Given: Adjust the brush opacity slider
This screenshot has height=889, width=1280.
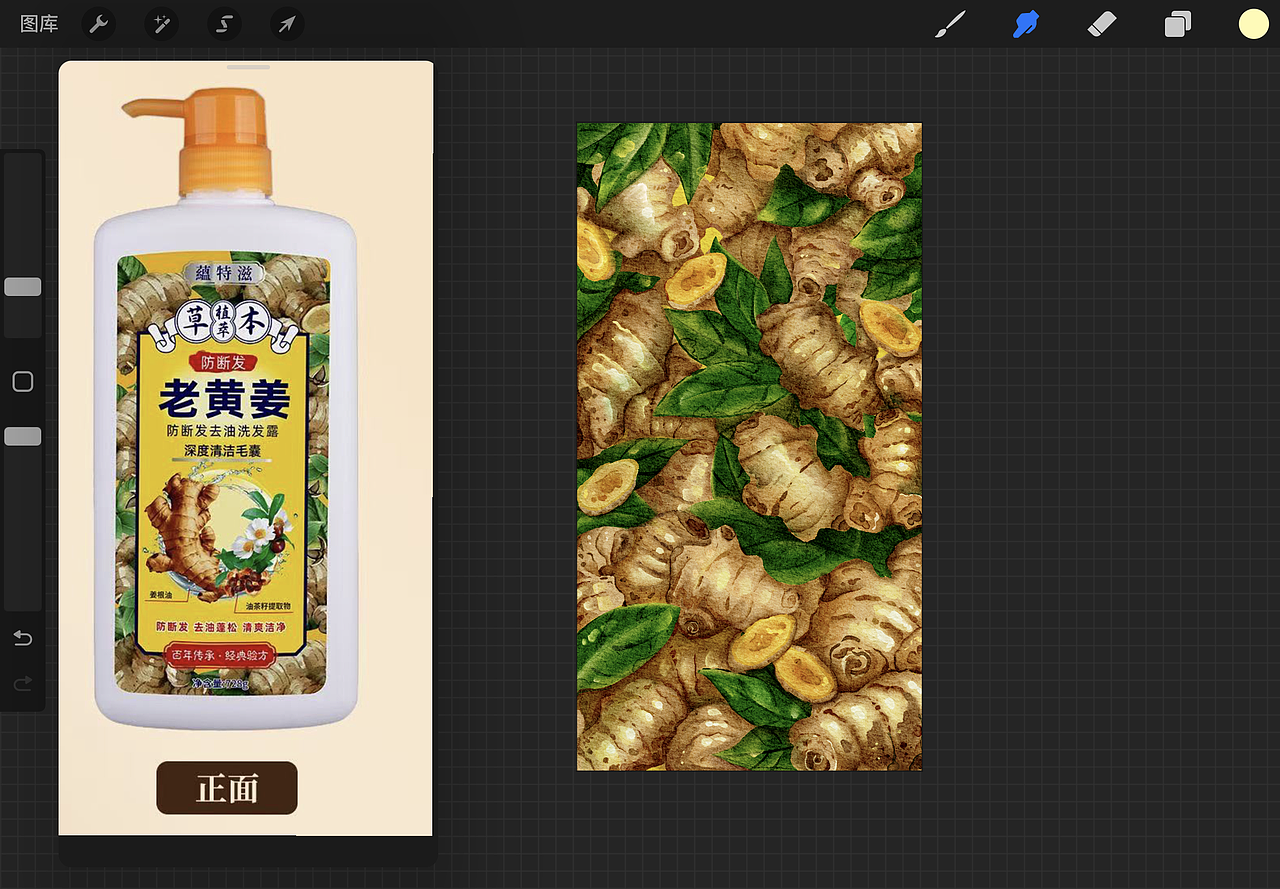Looking at the screenshot, I should click(x=22, y=435).
